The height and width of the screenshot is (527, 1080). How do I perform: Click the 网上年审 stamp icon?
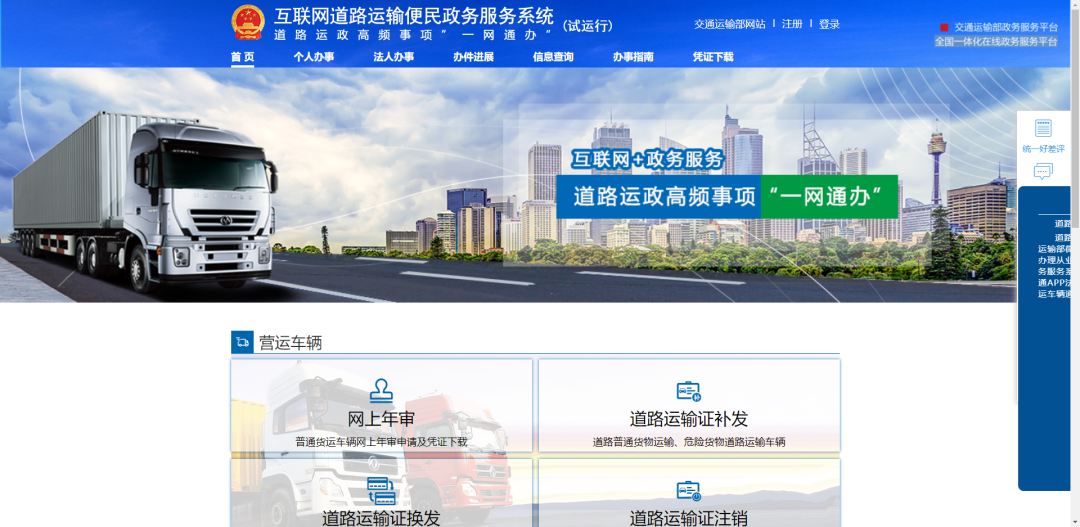(381, 390)
